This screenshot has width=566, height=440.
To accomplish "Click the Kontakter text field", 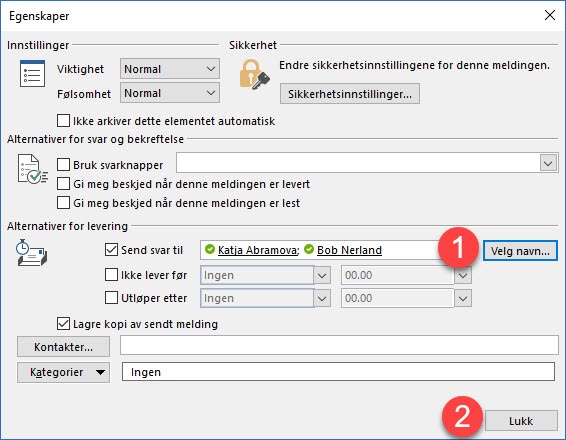I will click(339, 345).
